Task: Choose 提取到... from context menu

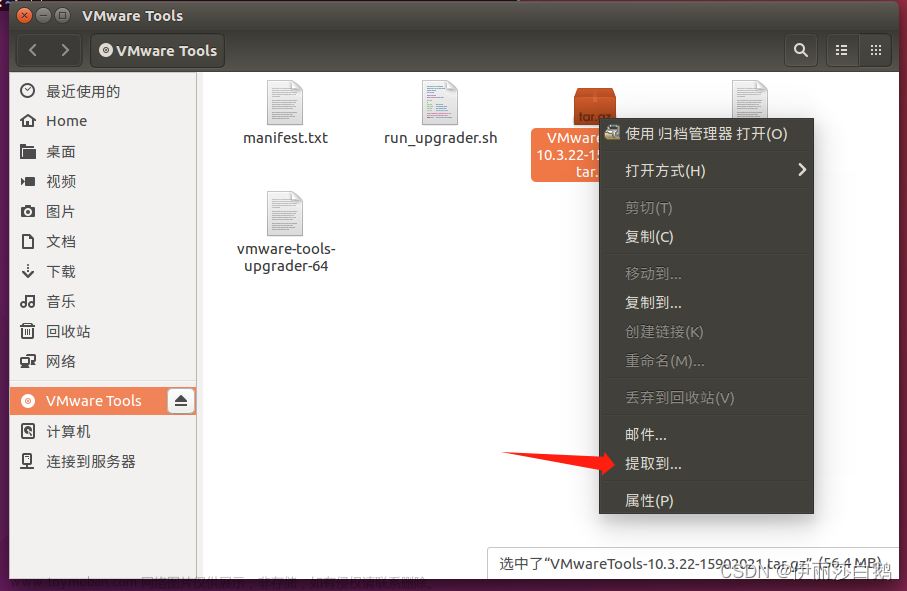Action: (x=706, y=464)
